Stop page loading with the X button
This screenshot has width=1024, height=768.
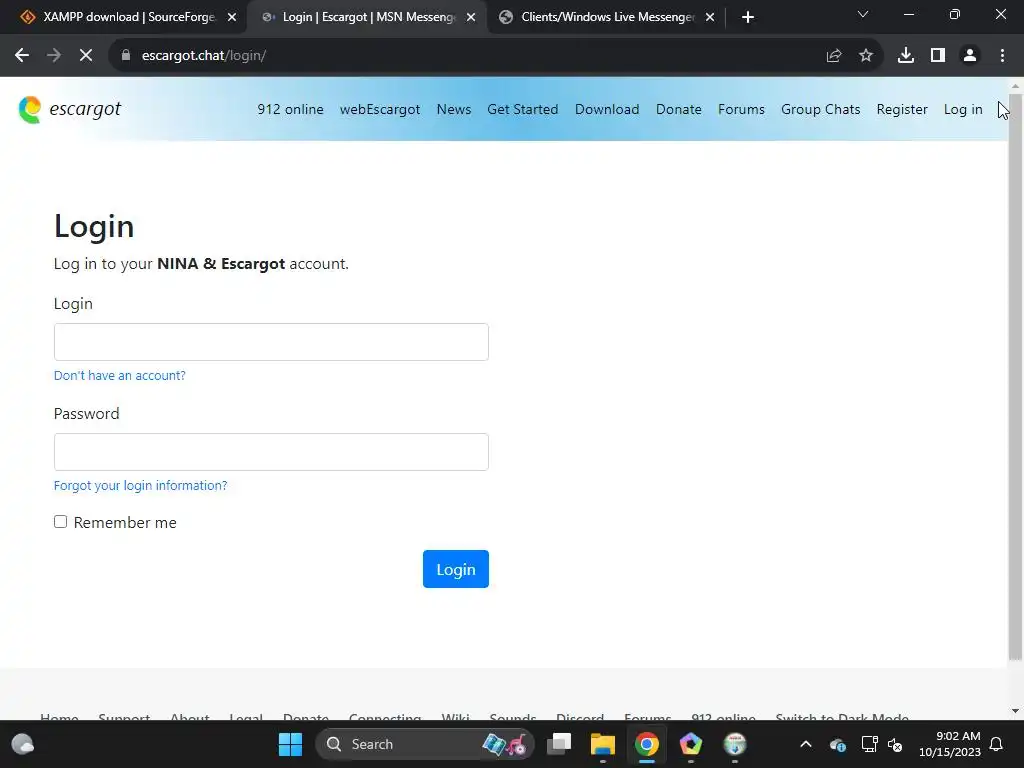point(86,56)
